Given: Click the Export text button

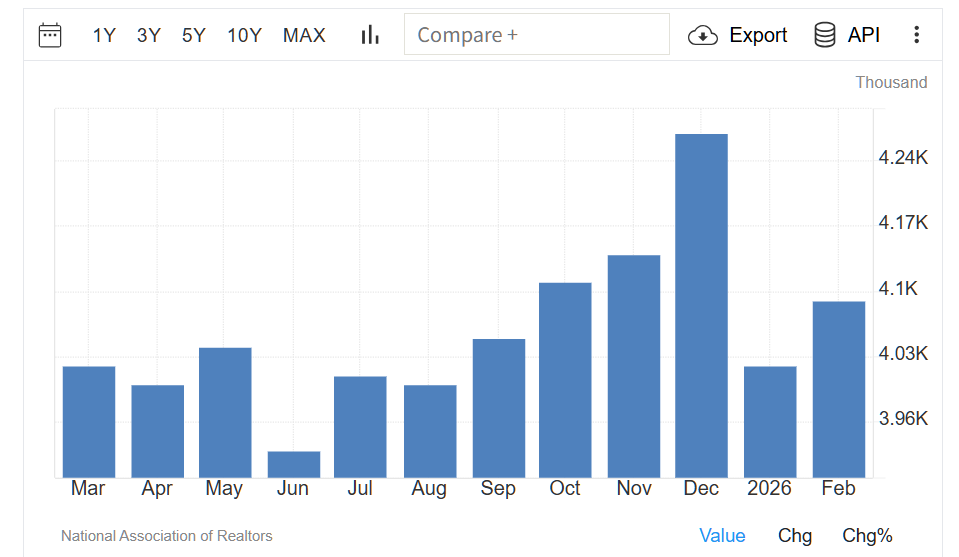Looking at the screenshot, I should 758,35.
